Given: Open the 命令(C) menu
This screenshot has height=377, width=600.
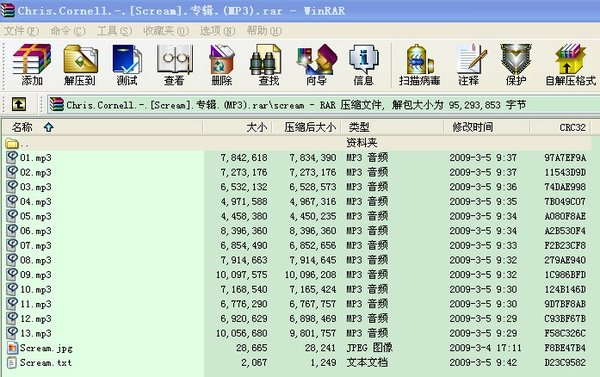Looking at the screenshot, I should point(68,31).
